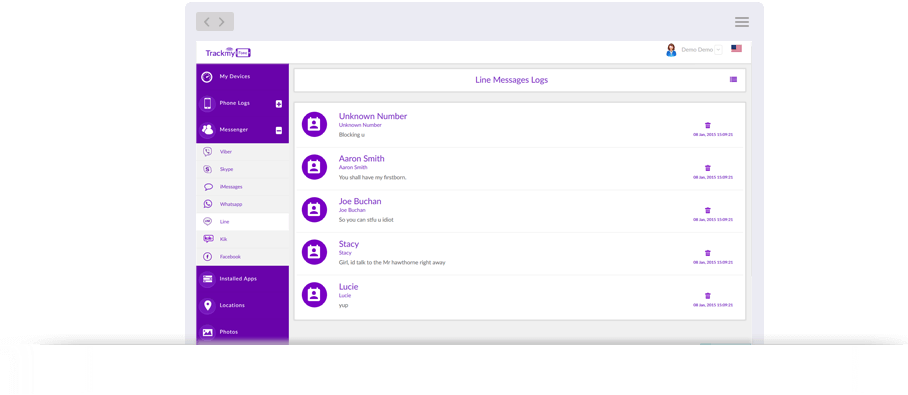Click Stacy's contact avatar icon
Screen dimensions: 908x395
(x=314, y=253)
